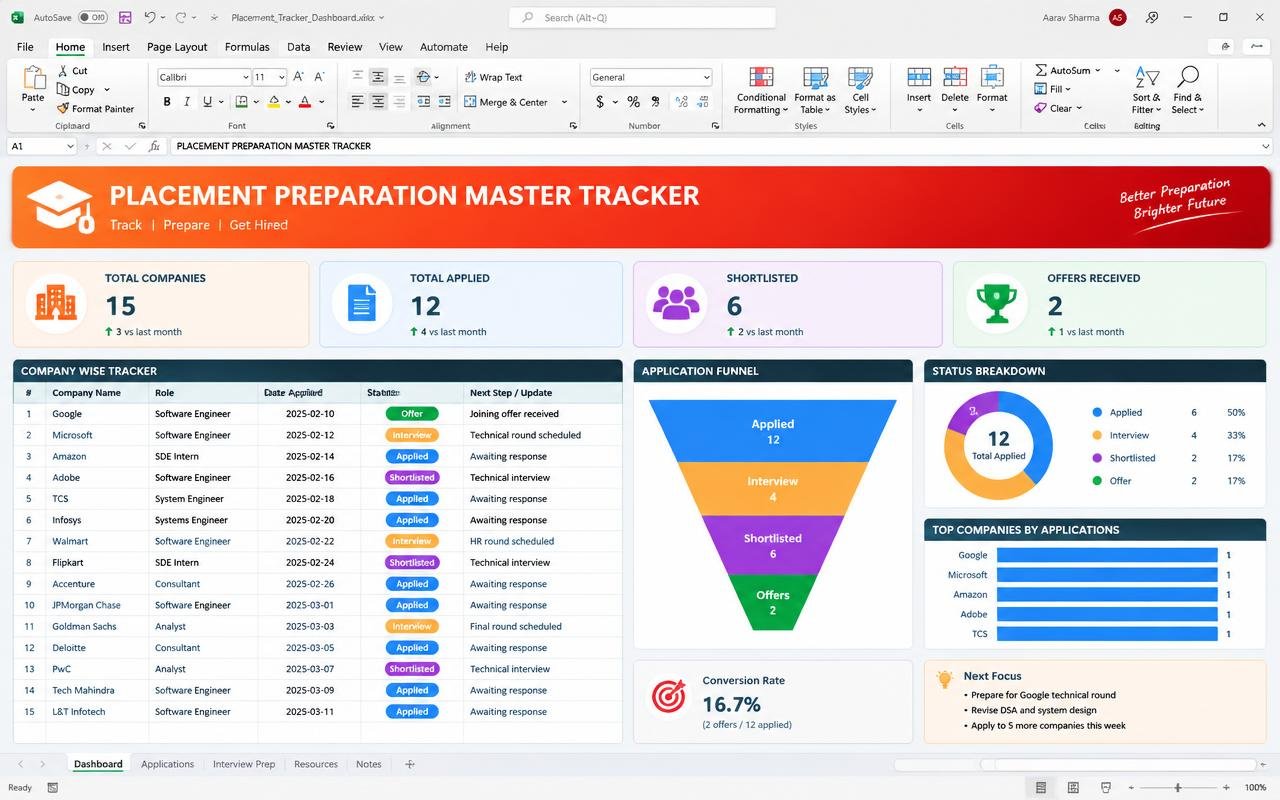
Task: Click the Percent Style icon
Action: click(633, 102)
